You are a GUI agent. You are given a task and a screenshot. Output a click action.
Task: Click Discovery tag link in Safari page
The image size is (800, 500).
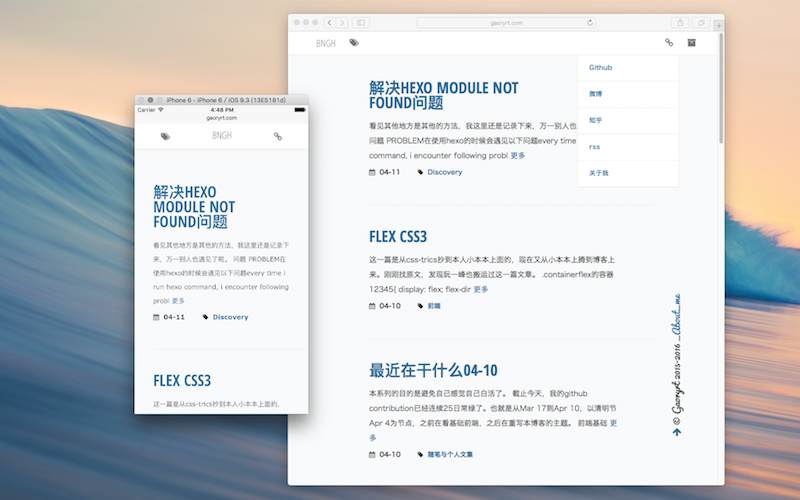click(x=444, y=172)
